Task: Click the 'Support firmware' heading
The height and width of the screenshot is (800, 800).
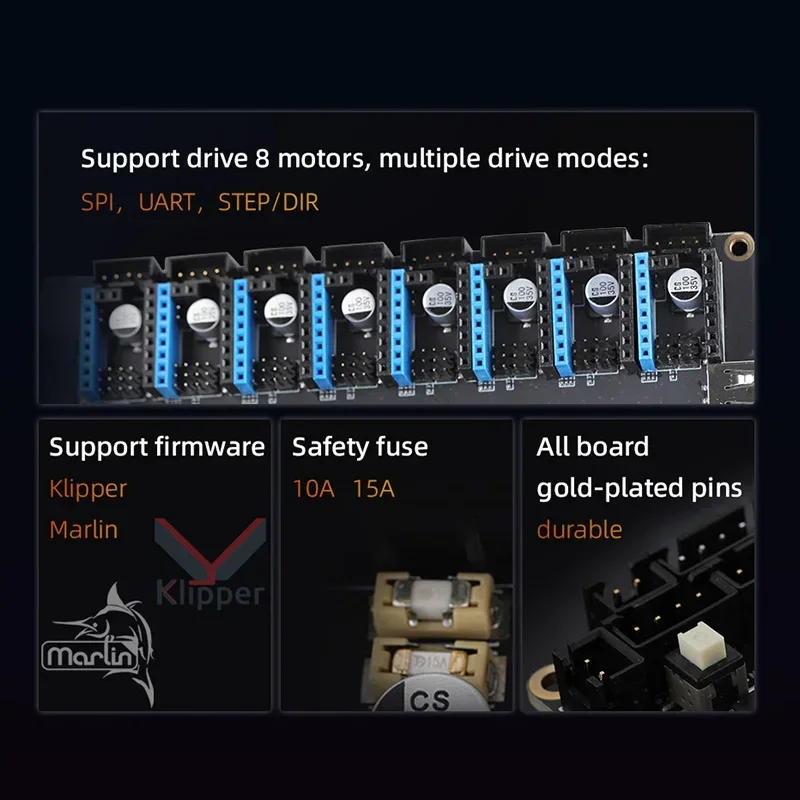Action: tap(157, 447)
